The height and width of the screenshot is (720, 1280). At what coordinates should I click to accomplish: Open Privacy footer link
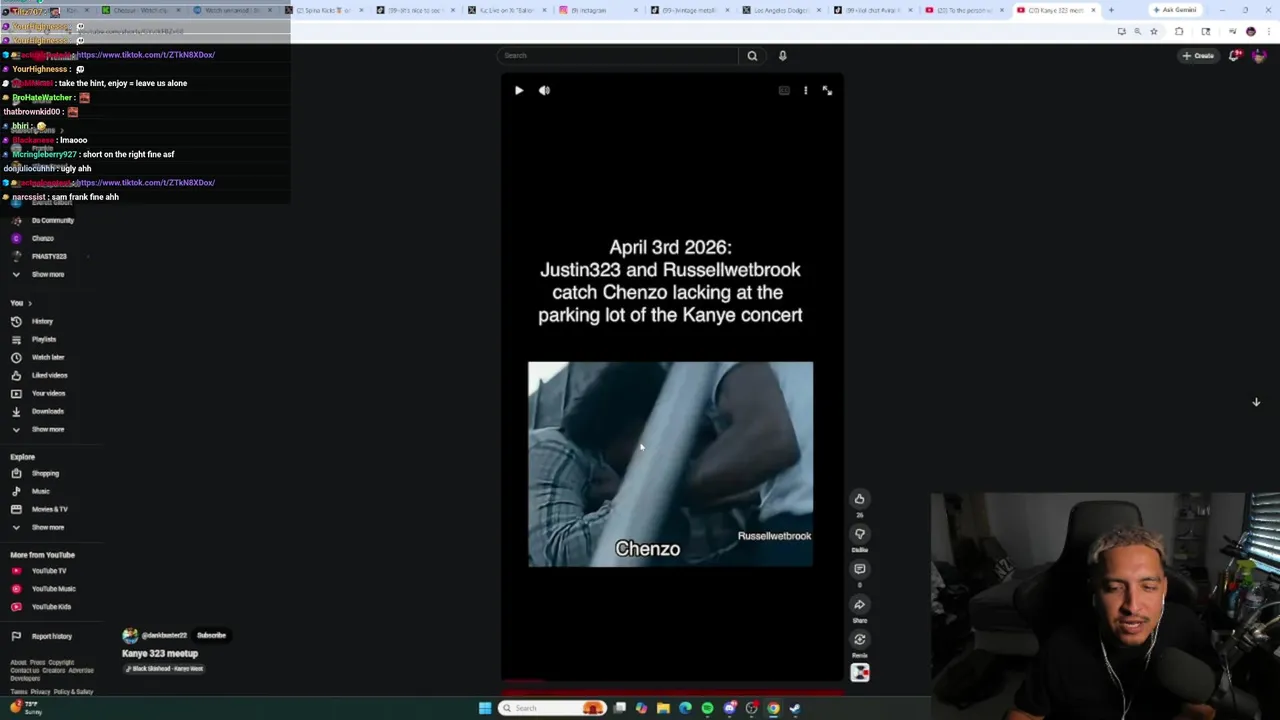point(40,692)
